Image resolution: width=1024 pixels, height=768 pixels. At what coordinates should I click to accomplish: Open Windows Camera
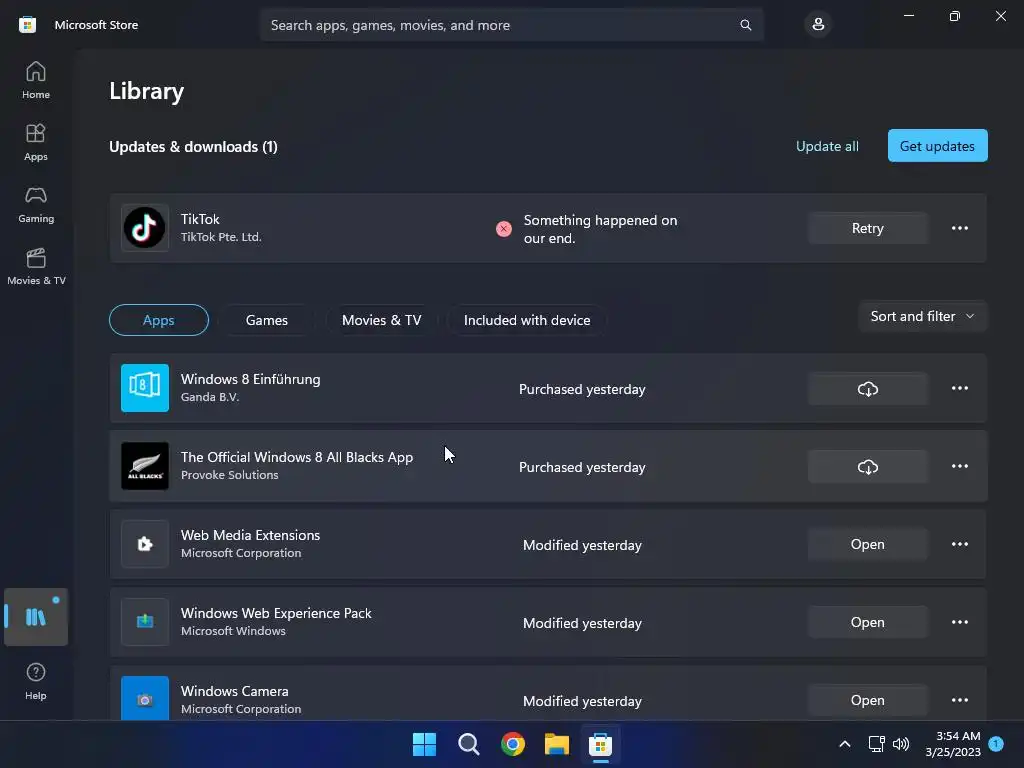867,700
